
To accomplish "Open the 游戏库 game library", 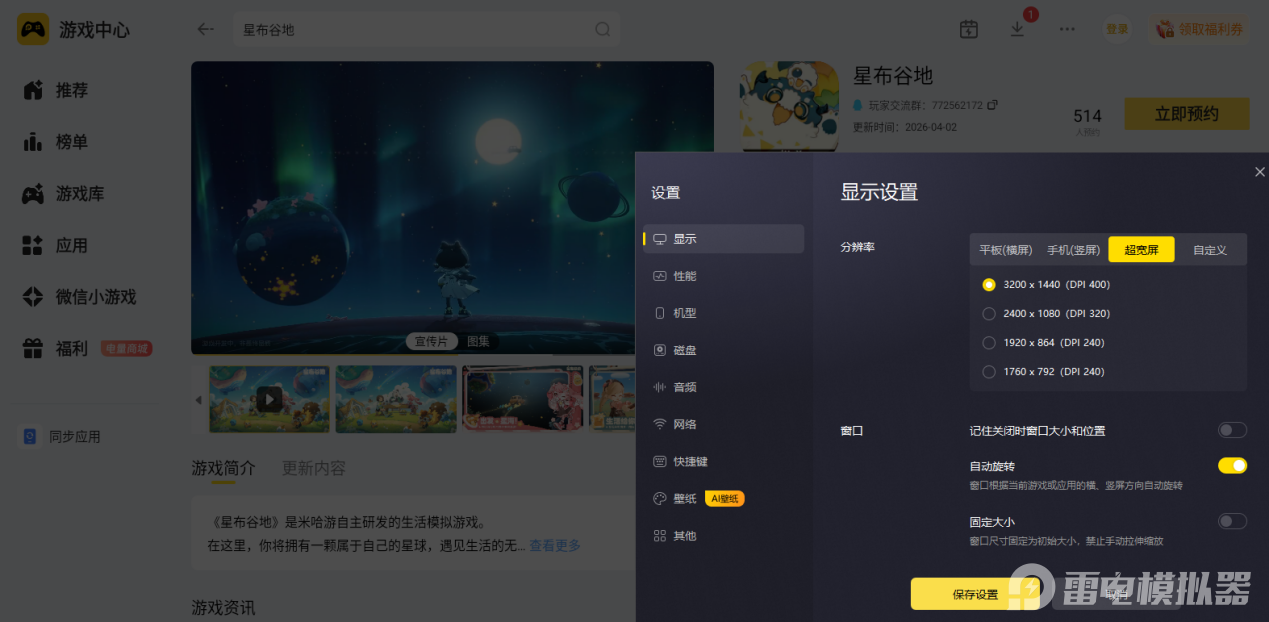I will pyautogui.click(x=64, y=194).
